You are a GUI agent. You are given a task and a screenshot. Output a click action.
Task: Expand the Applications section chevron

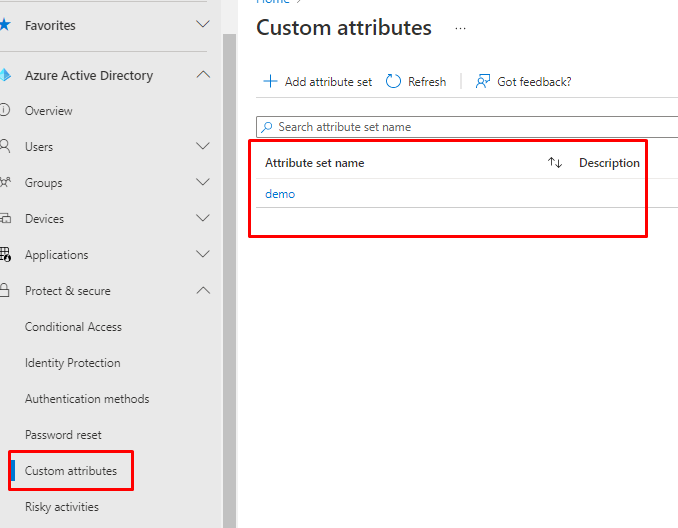(203, 255)
